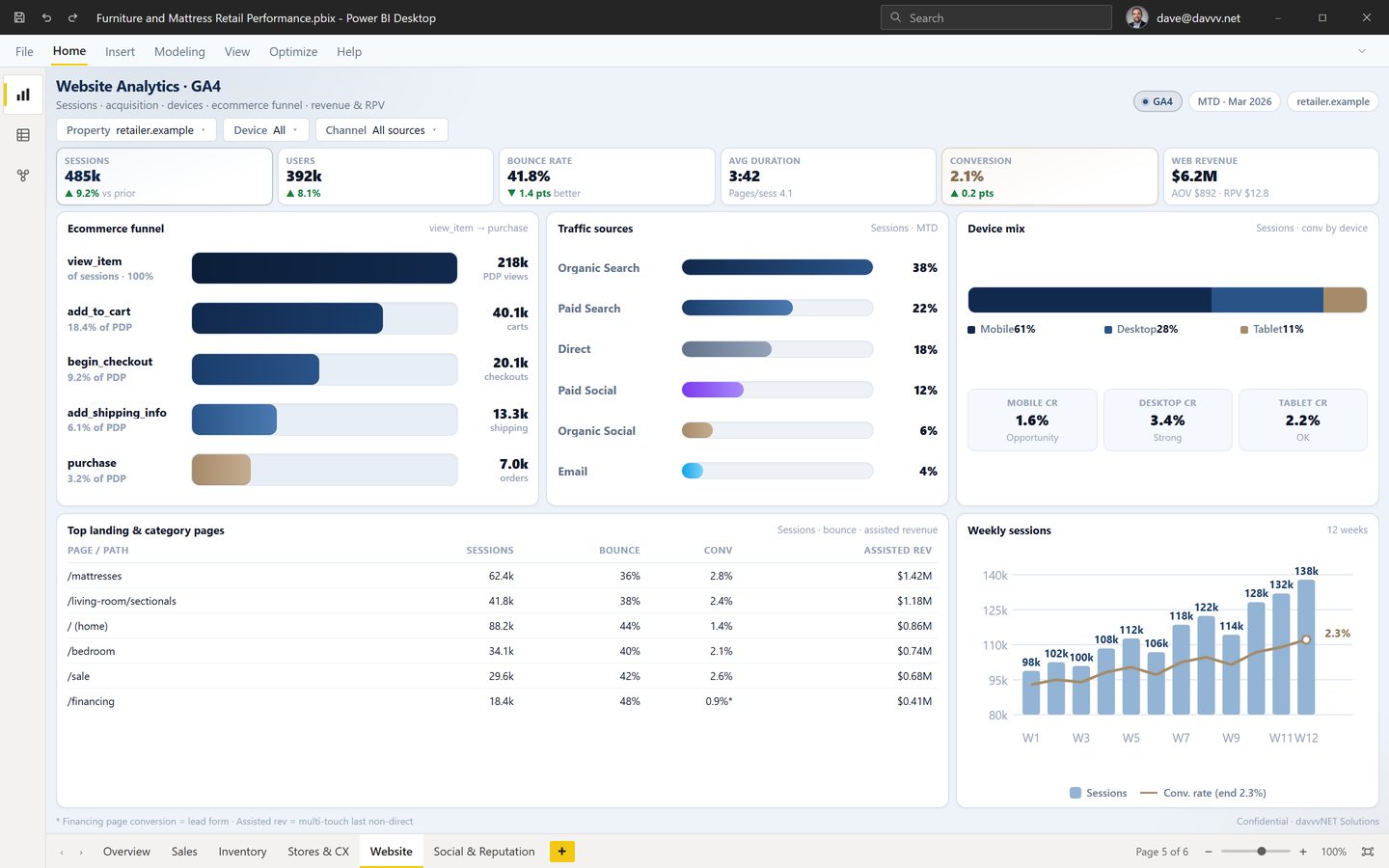Viewport: 1389px width, 868px height.
Task: Switch to the Inventory page tab
Action: (242, 852)
